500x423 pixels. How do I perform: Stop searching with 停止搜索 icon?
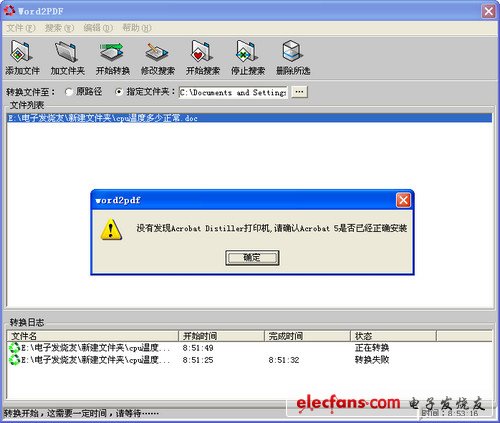pos(247,51)
